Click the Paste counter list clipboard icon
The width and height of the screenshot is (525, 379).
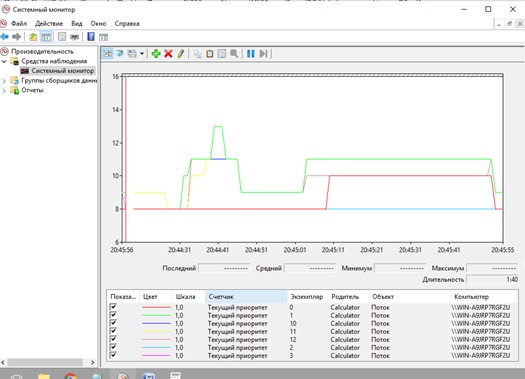[x=210, y=54]
